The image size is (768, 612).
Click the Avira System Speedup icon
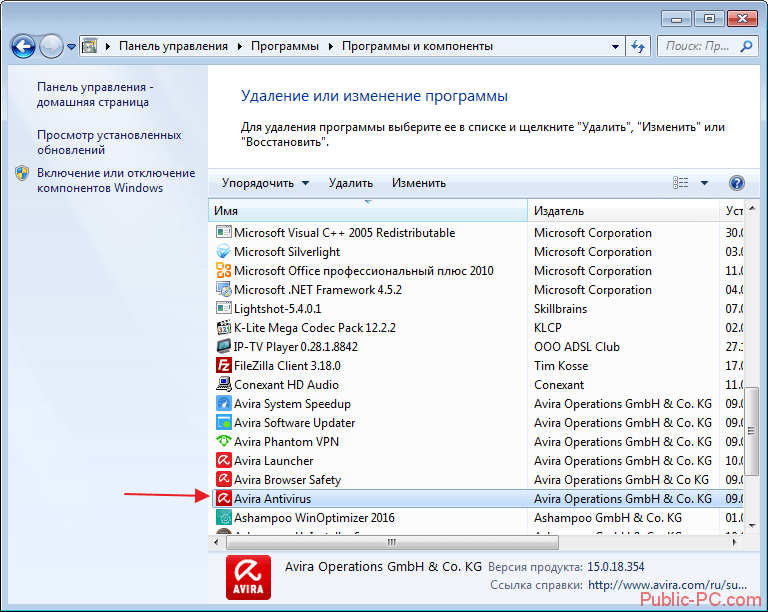pyautogui.click(x=224, y=403)
